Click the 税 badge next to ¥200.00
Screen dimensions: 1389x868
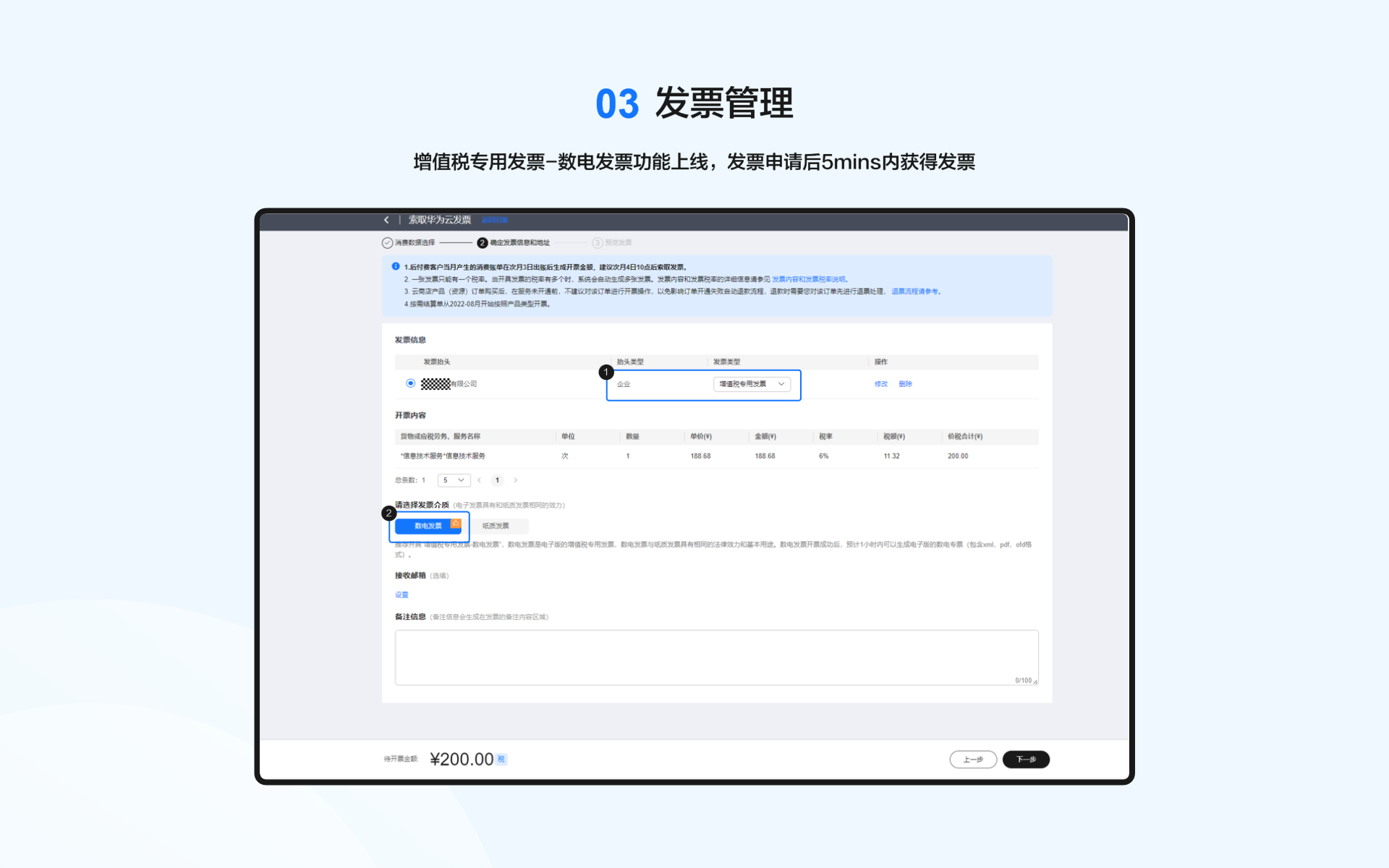tap(503, 759)
